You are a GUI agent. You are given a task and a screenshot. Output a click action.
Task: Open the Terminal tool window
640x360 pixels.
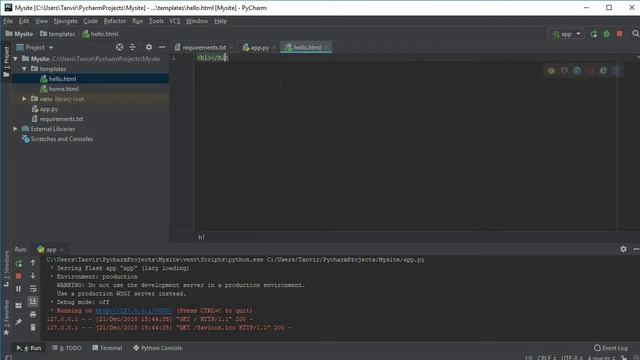[107, 348]
